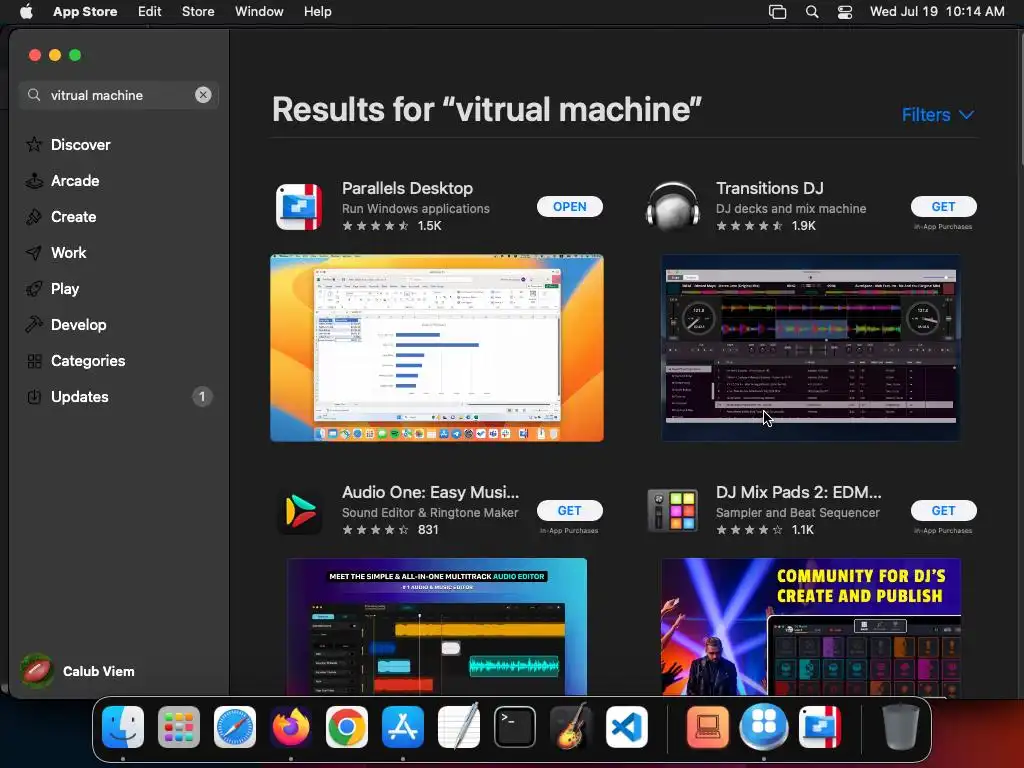The image size is (1024, 768).
Task: Click DJ decks and mix machine subtitle
Action: click(x=791, y=209)
